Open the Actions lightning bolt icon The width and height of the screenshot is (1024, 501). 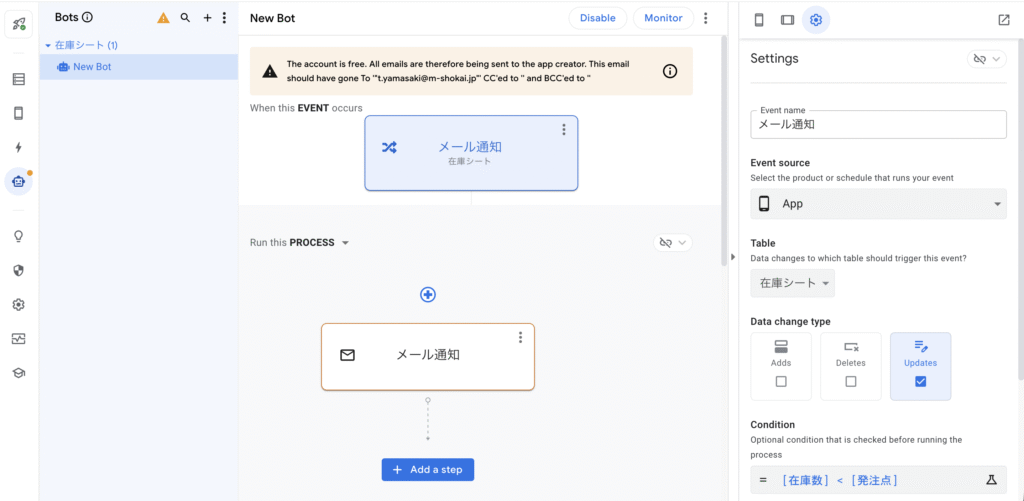pyautogui.click(x=18, y=147)
